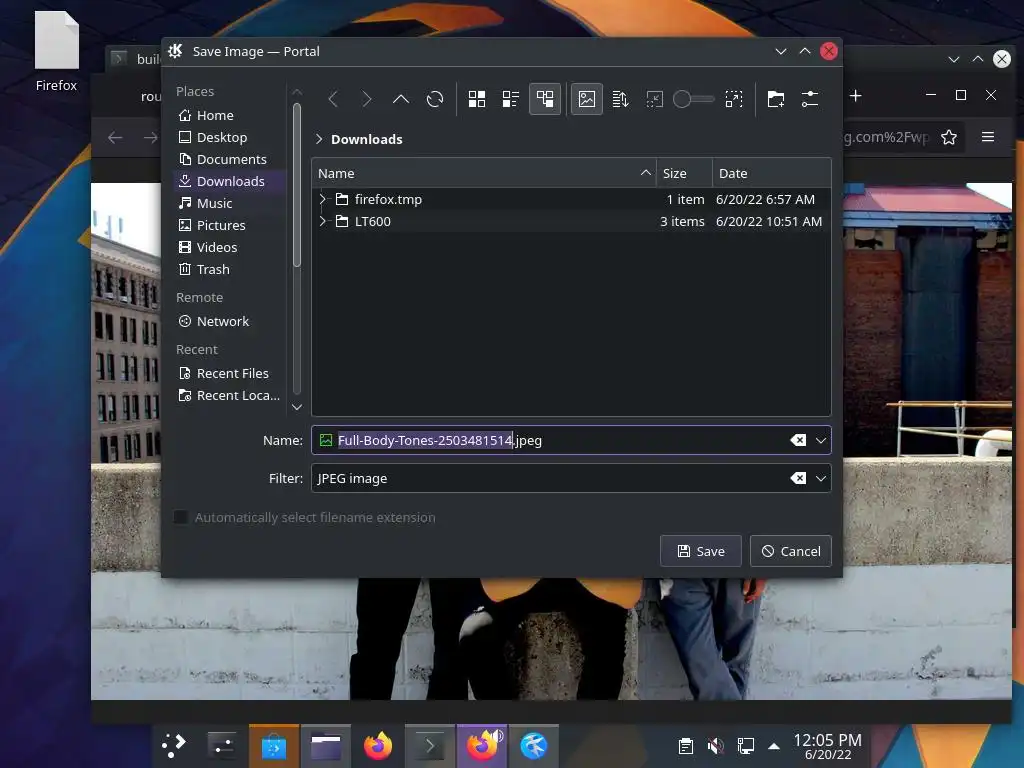Select the LT600 folder row
1024x768 pixels.
(571, 221)
